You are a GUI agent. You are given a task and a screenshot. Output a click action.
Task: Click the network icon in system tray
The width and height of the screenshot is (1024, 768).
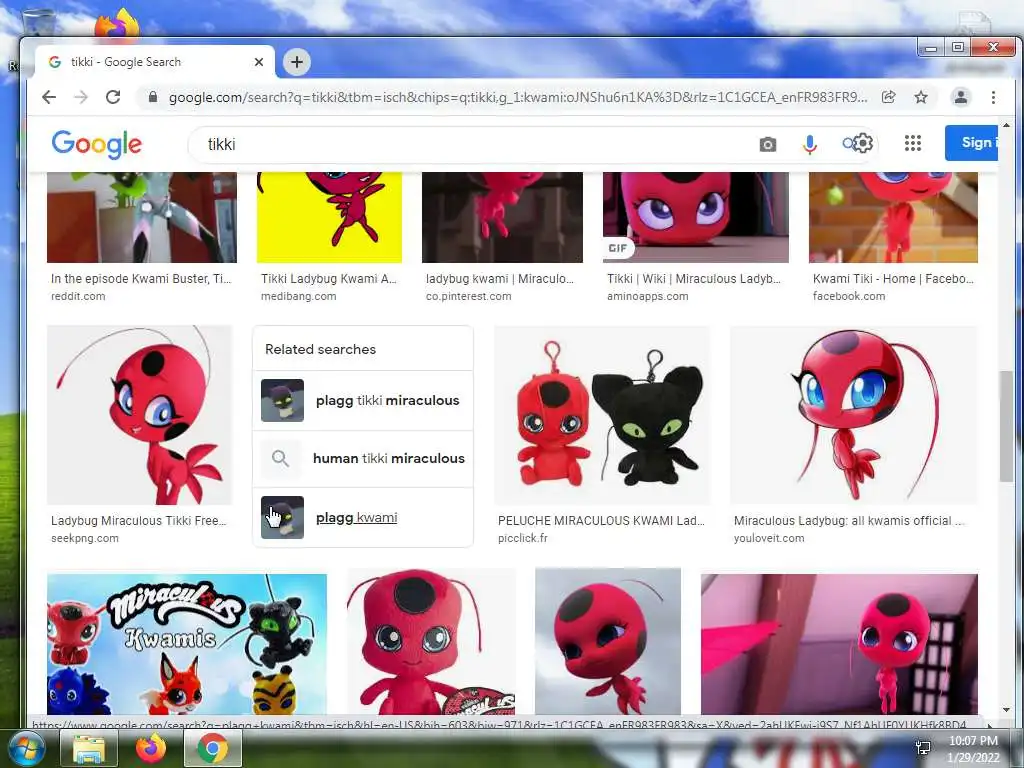tap(923, 748)
